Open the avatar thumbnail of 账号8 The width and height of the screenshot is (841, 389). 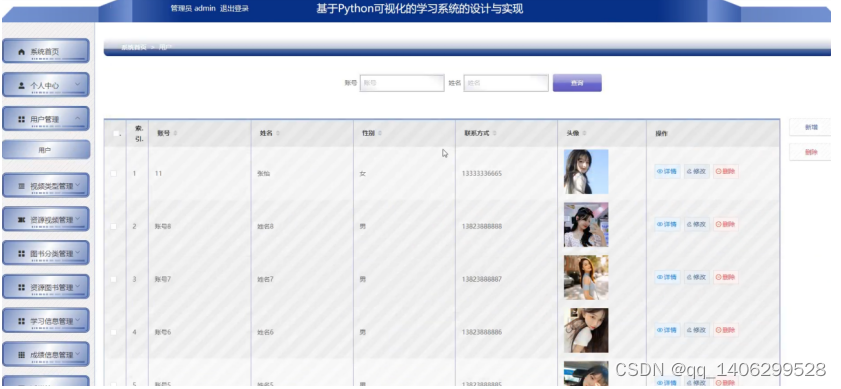(586, 224)
